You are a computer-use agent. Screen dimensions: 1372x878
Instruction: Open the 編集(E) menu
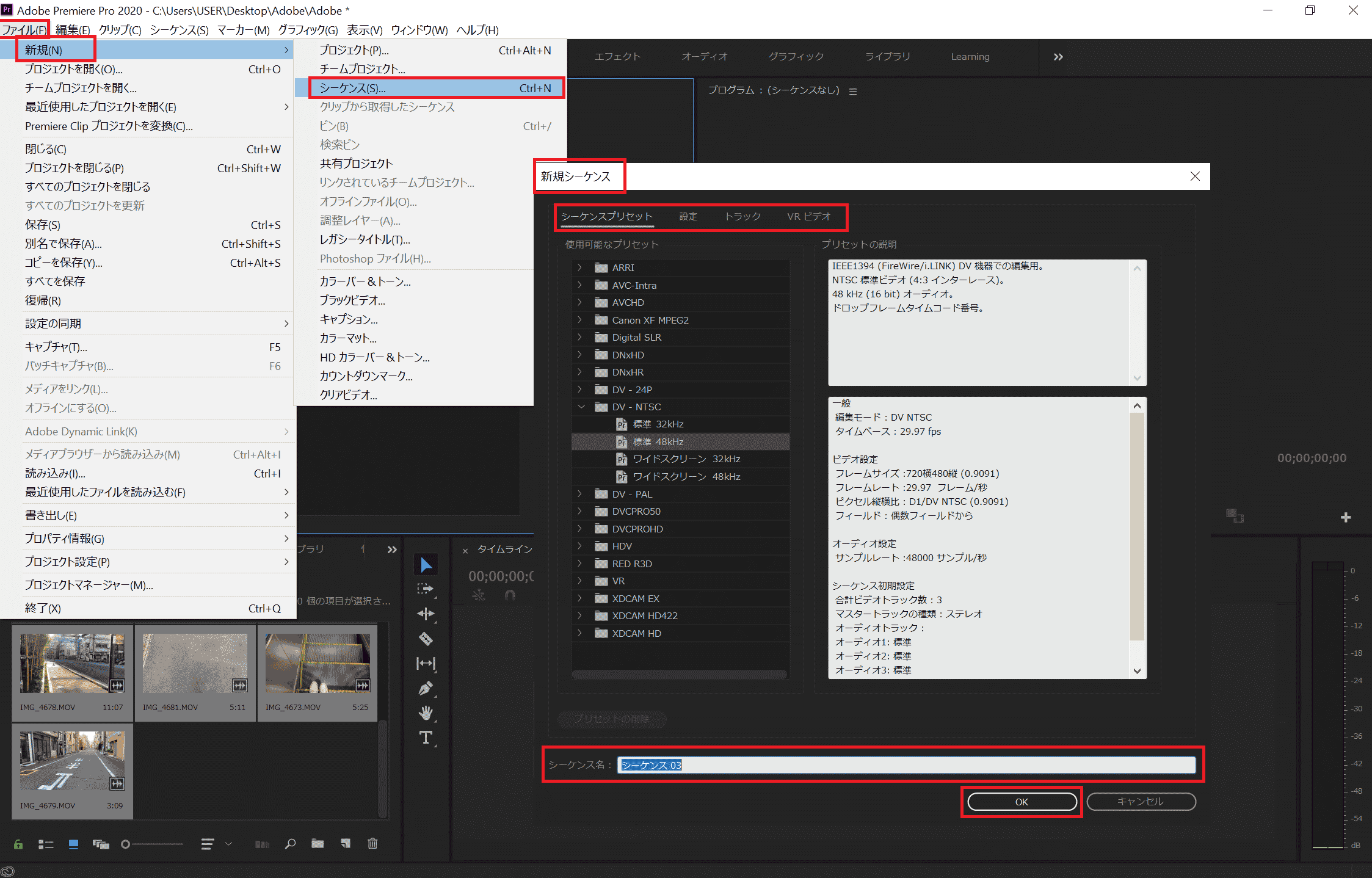73,30
